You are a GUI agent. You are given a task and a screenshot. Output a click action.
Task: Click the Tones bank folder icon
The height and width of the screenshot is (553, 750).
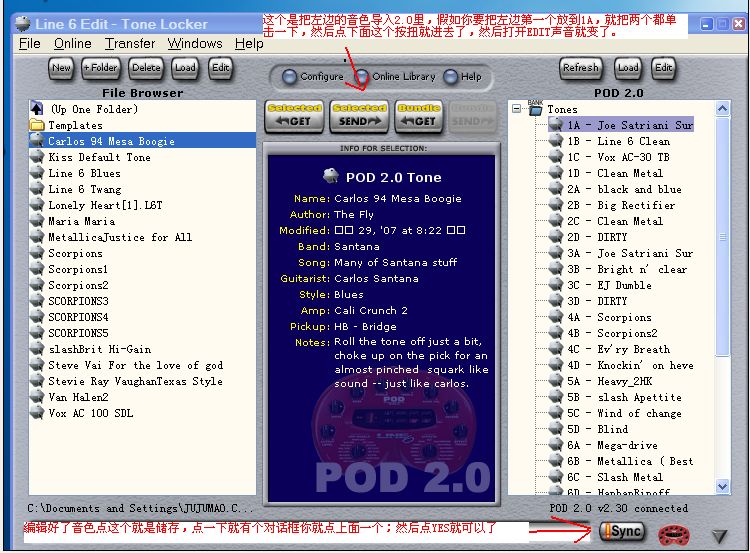coord(535,109)
